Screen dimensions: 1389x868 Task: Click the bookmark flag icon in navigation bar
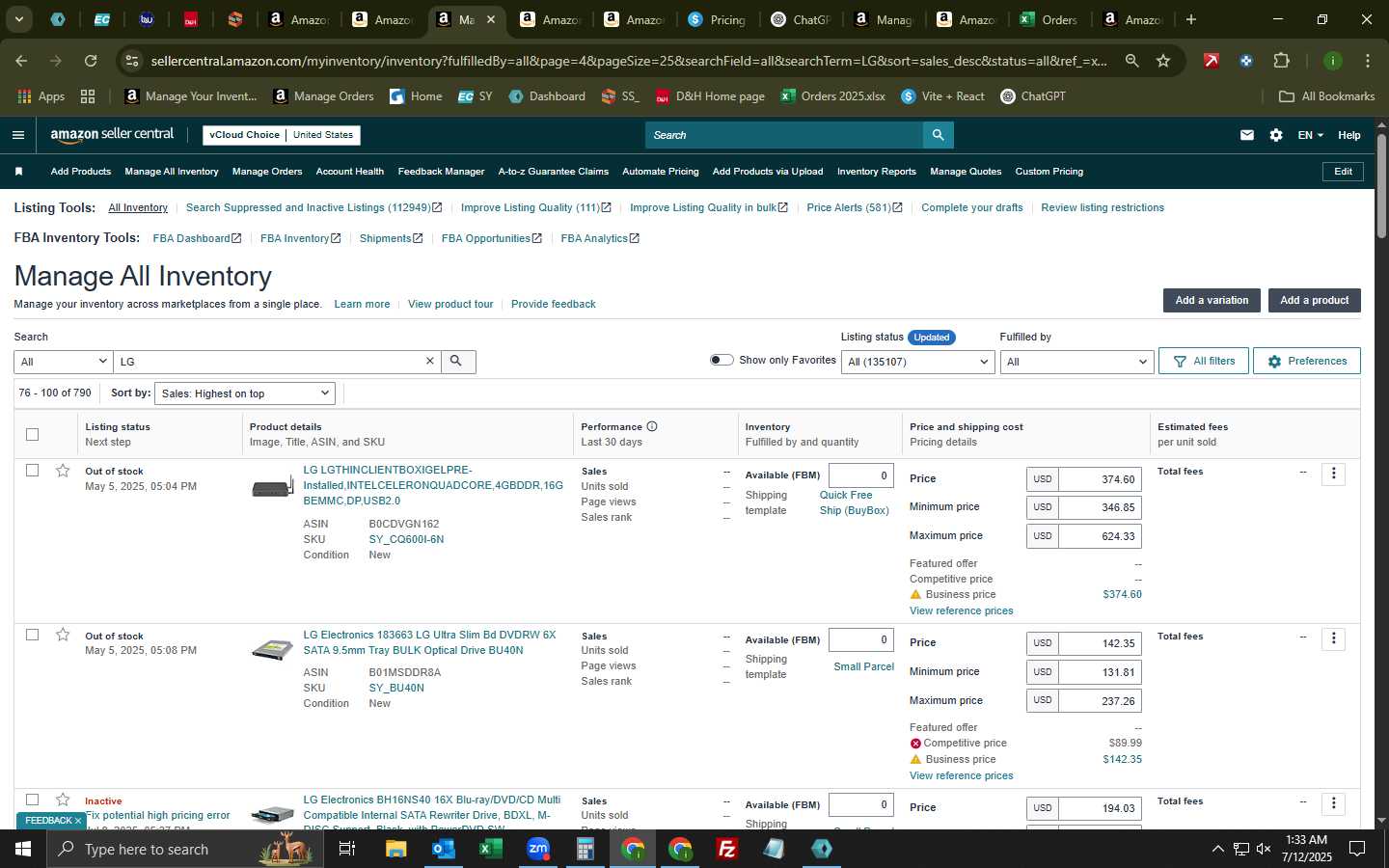point(18,172)
